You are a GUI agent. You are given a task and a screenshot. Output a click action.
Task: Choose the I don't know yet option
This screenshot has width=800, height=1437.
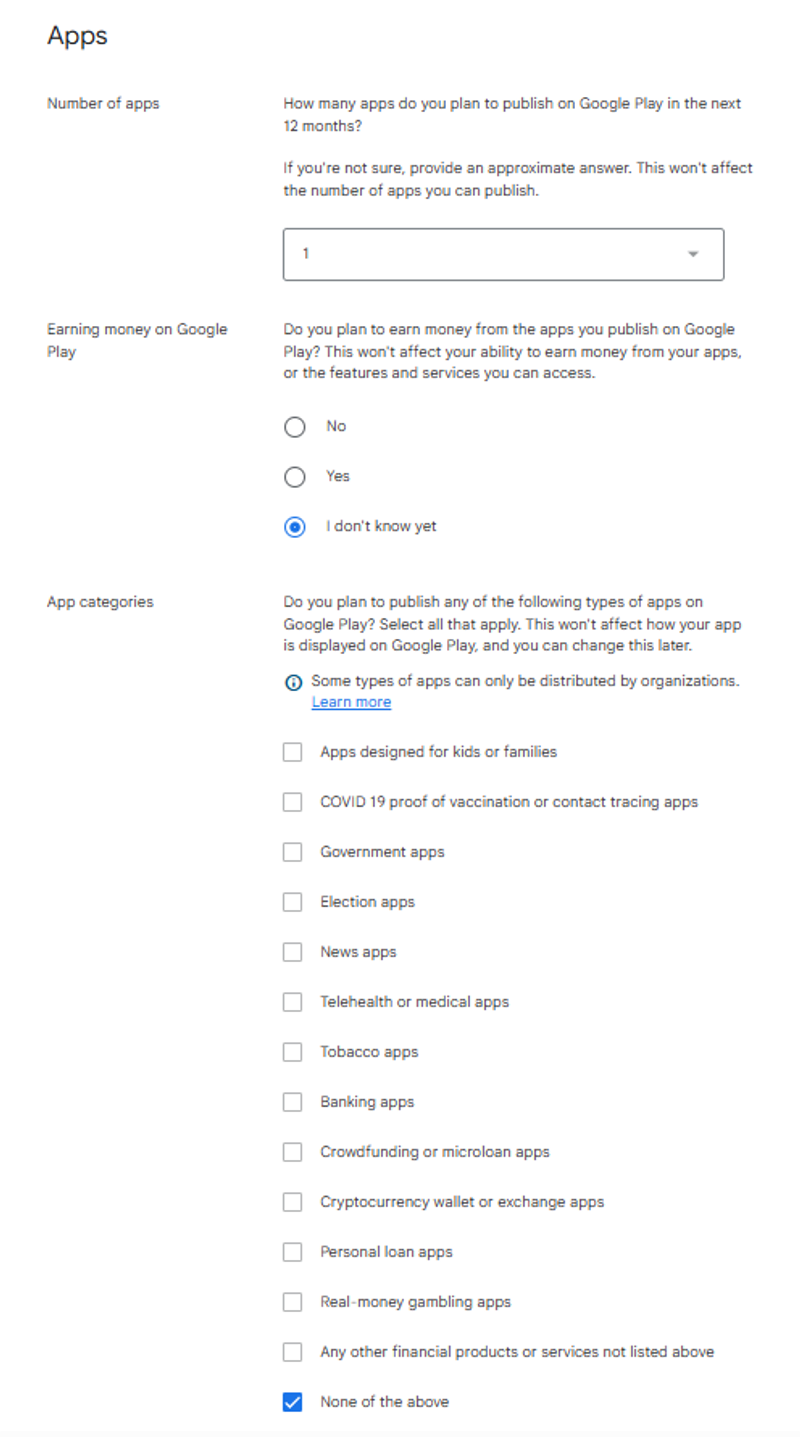[x=294, y=527]
